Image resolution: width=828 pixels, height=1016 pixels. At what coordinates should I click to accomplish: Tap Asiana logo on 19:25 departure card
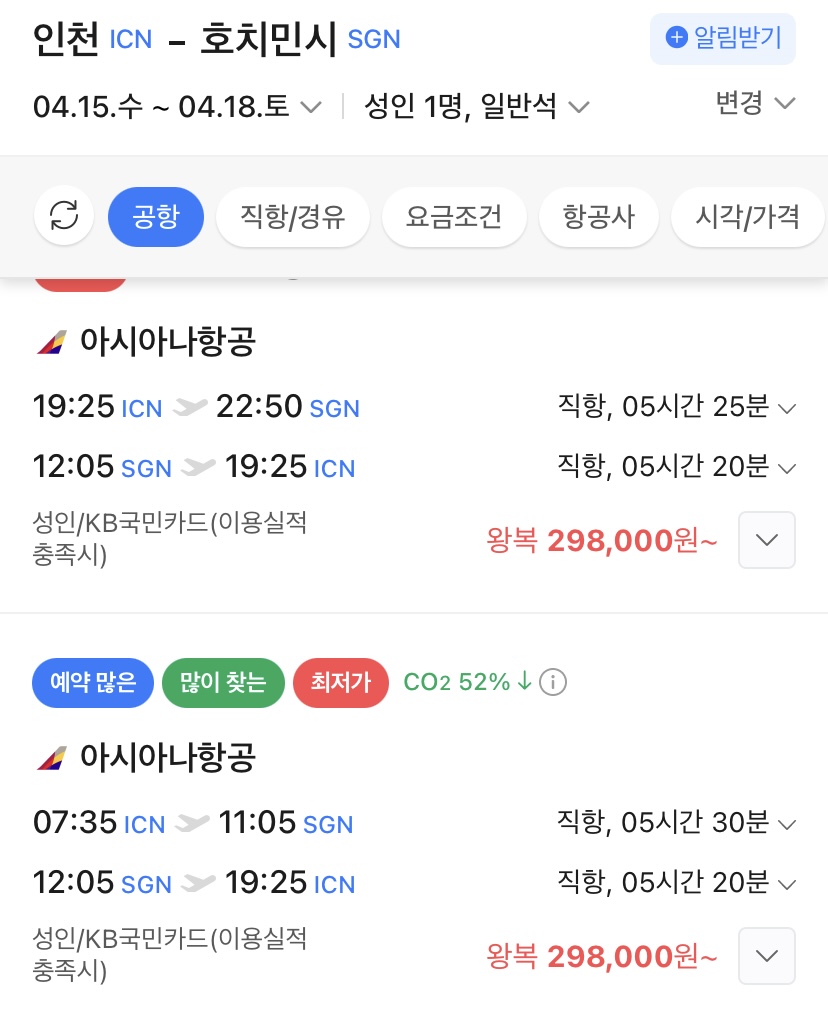coord(52,342)
